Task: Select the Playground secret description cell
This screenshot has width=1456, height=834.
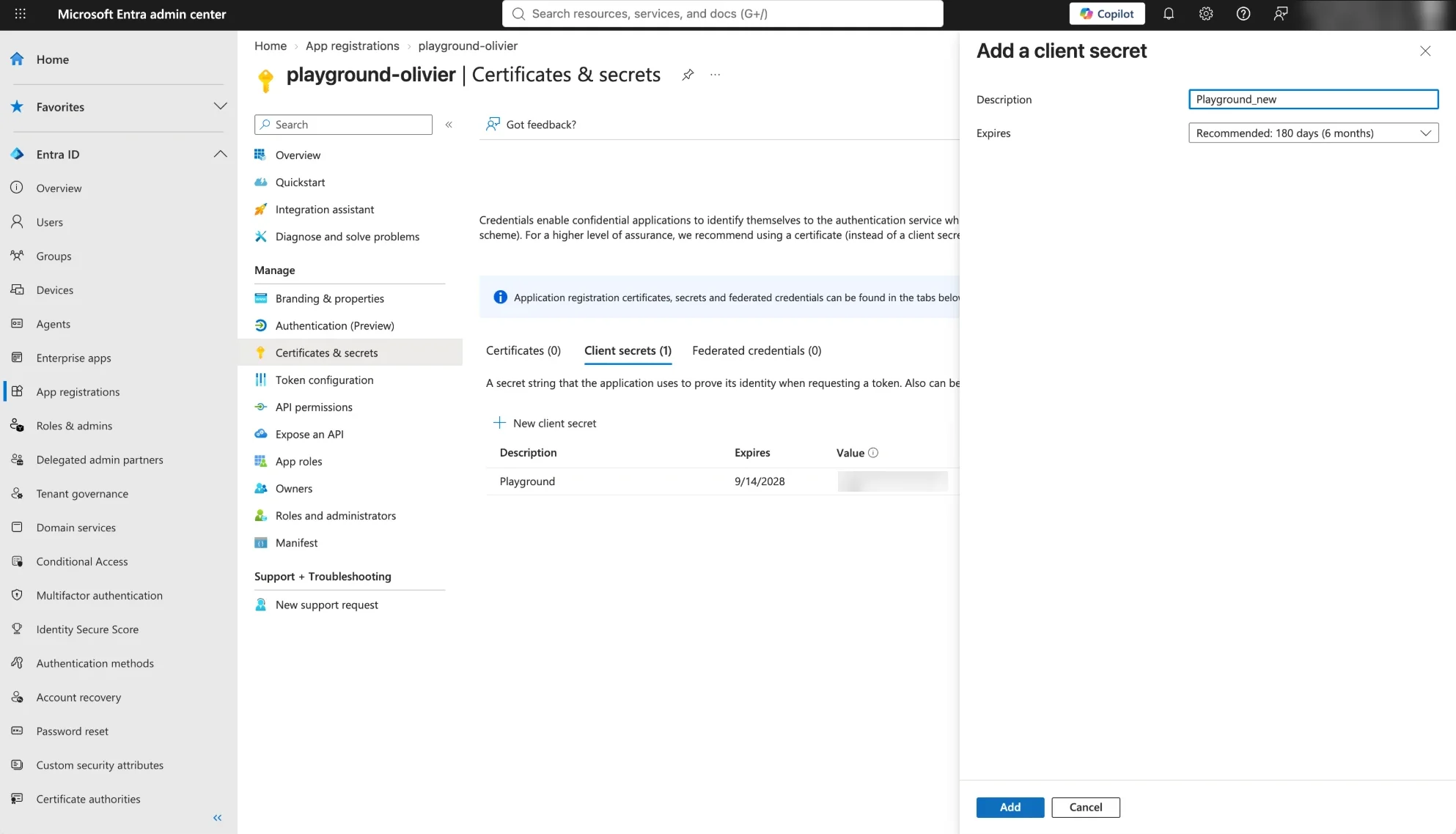Action: pos(527,481)
